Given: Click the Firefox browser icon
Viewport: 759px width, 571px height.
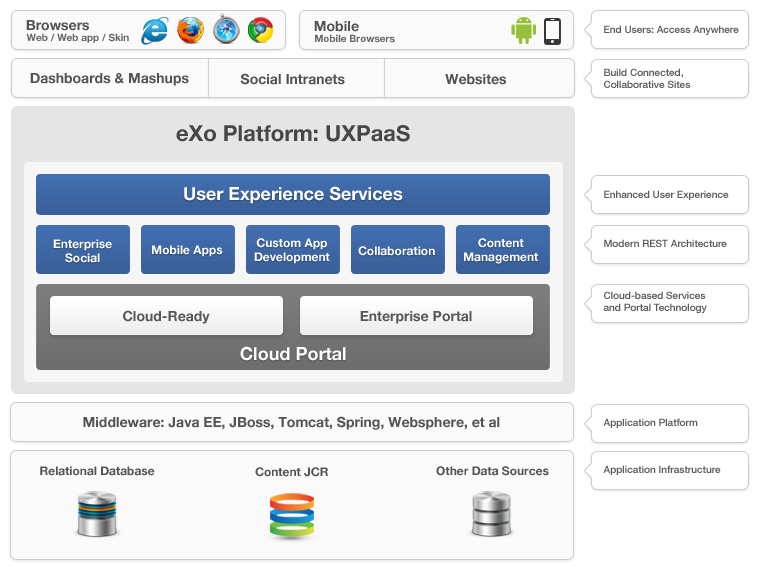Looking at the screenshot, I should (190, 30).
